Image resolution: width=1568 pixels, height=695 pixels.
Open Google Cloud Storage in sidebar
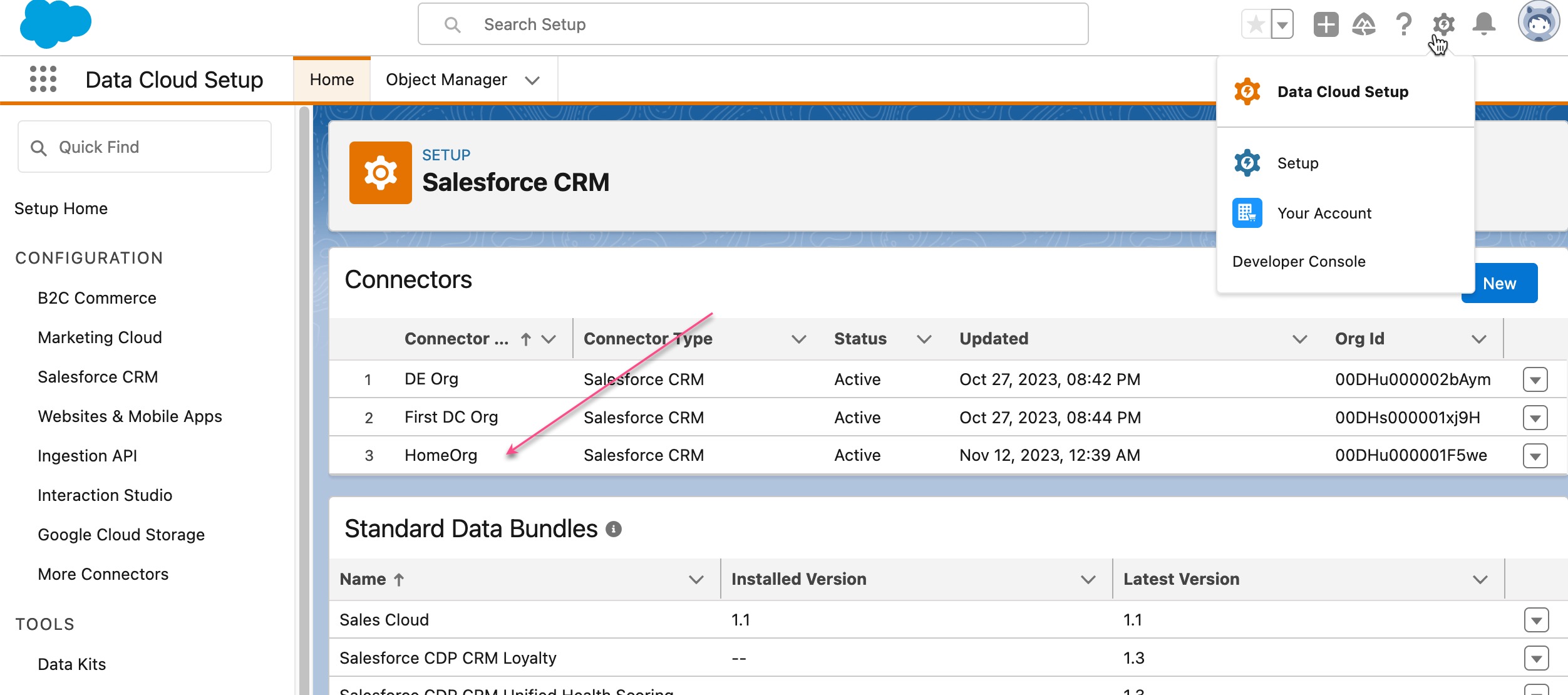coord(121,535)
